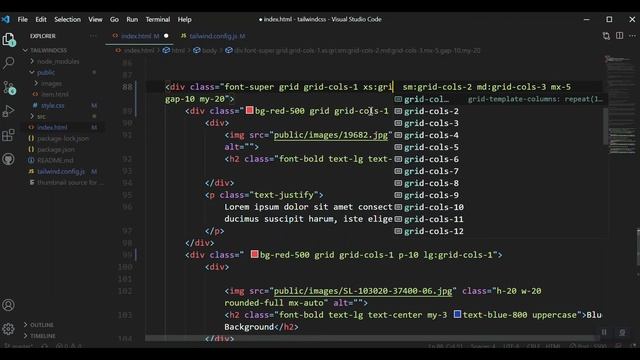This screenshot has height=360, width=640.
Task: Click the html breadcrumb segment
Action: point(174,51)
